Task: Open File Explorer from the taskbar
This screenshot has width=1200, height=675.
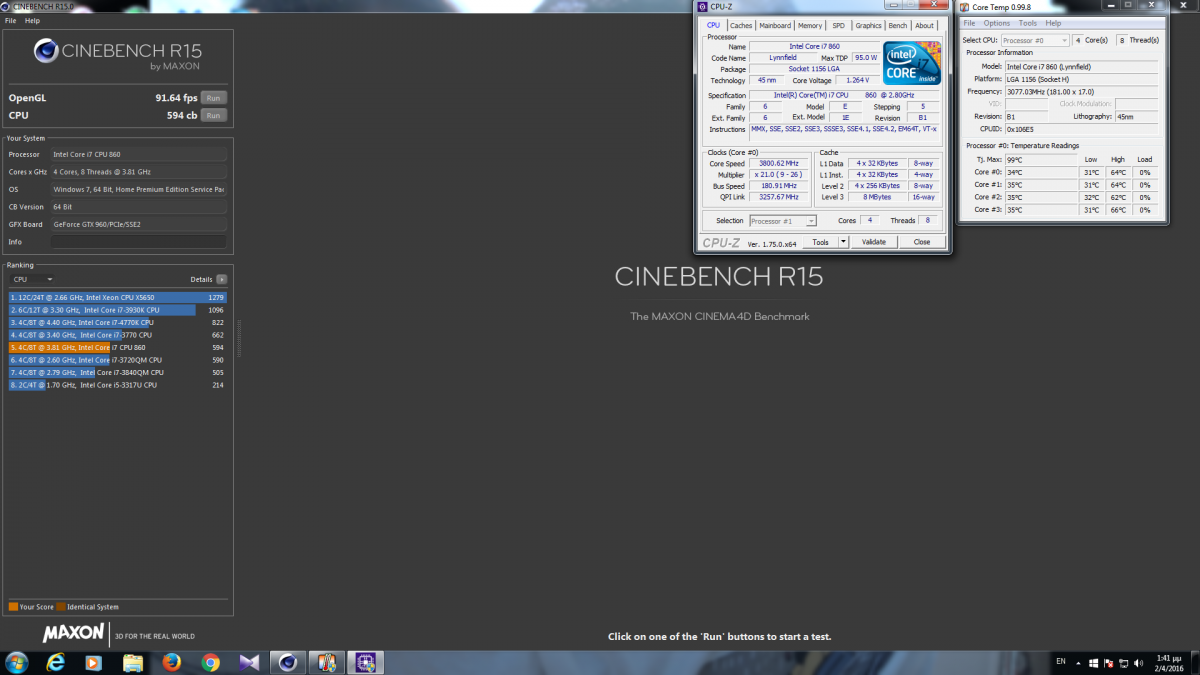Action: (132, 662)
